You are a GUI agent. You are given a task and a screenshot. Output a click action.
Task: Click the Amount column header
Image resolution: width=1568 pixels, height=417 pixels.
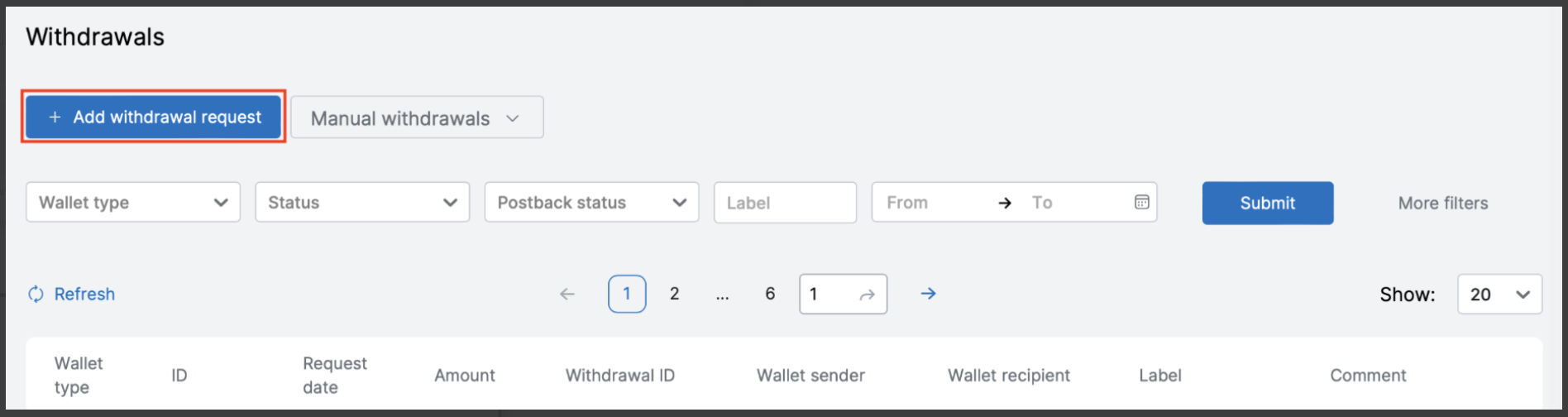[x=465, y=376]
